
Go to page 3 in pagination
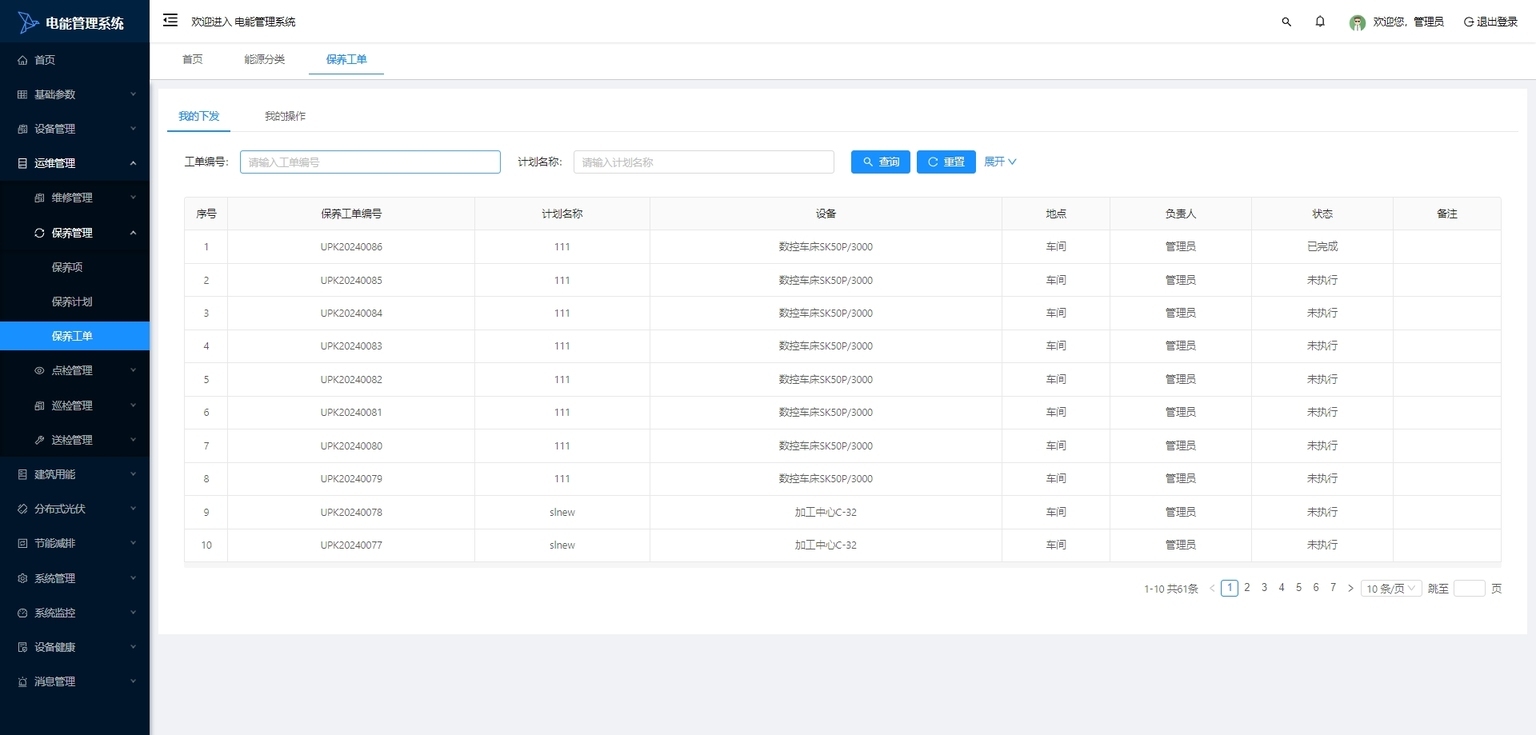coord(1264,588)
